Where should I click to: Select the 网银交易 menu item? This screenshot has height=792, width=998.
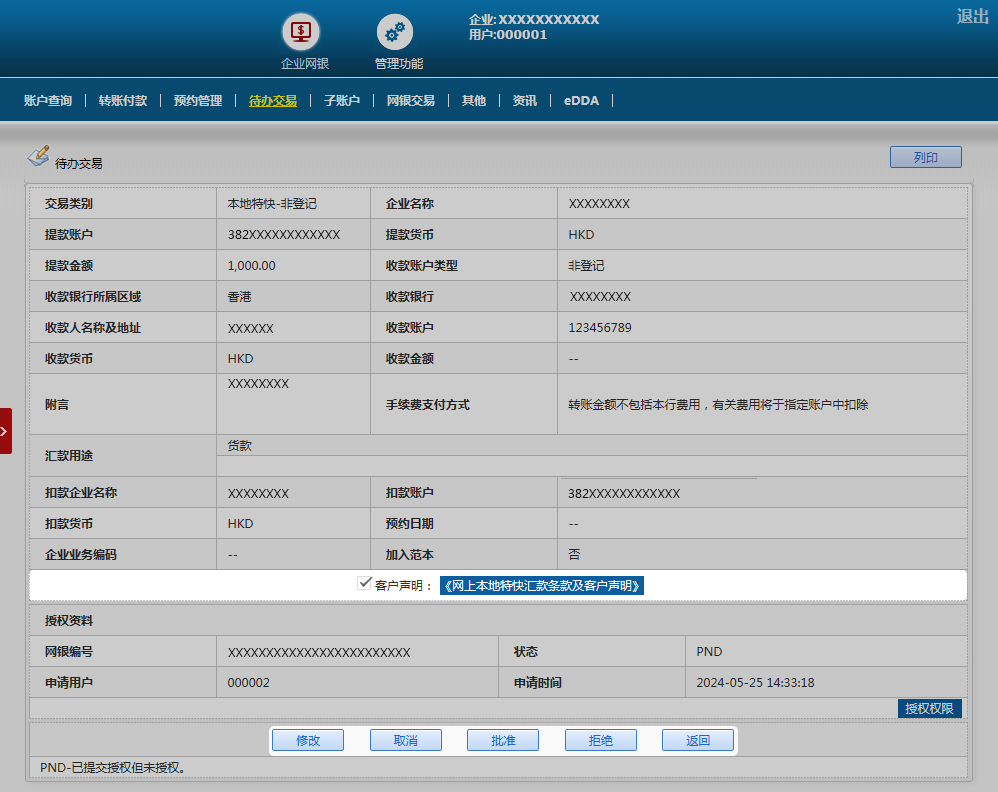[x=411, y=101]
